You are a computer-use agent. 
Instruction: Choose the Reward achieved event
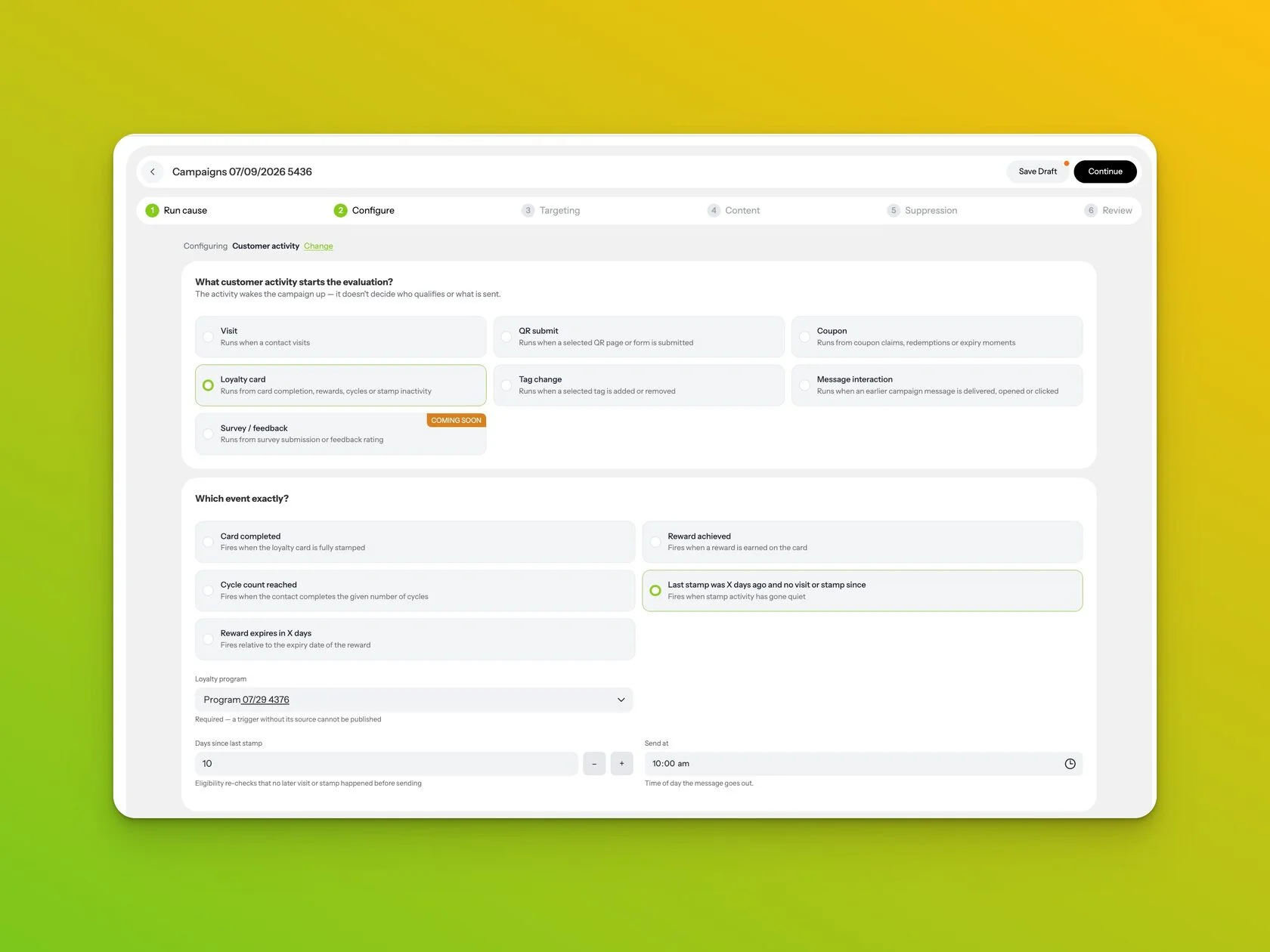click(863, 542)
